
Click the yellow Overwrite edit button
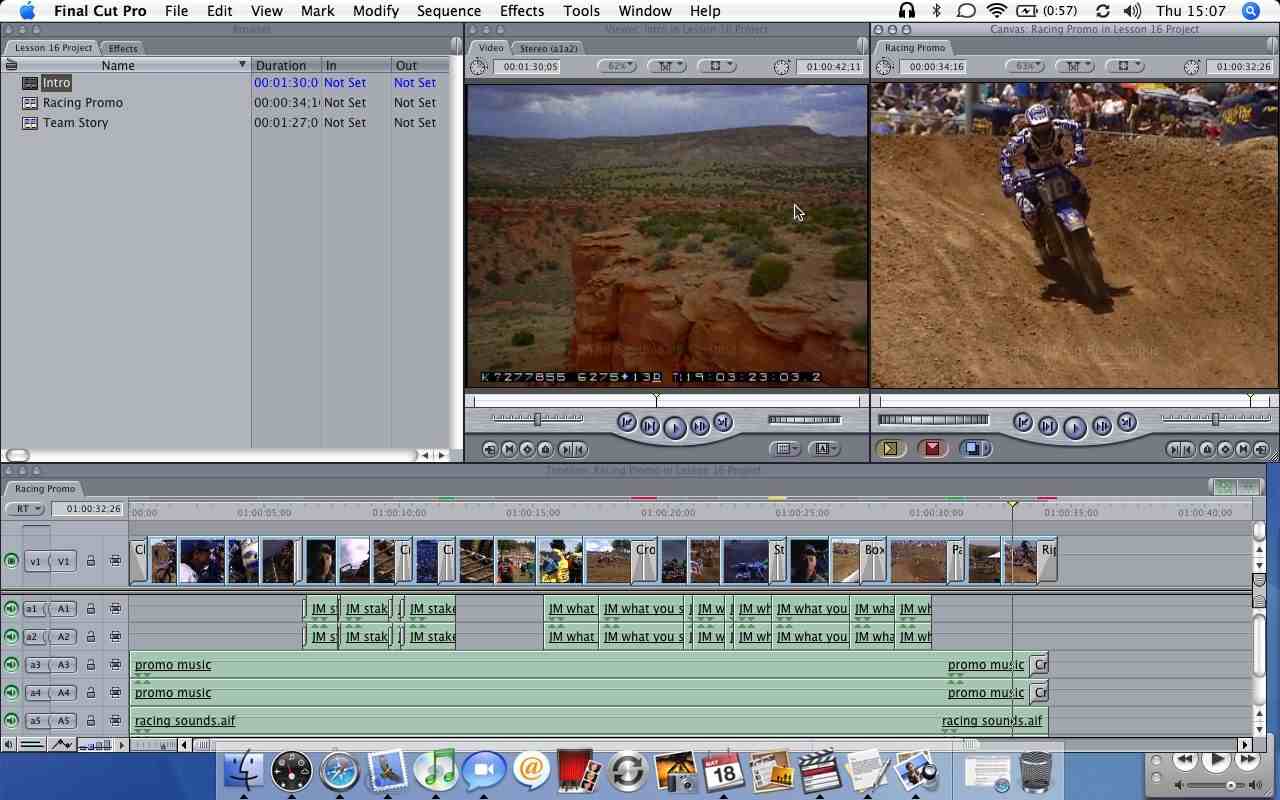click(890, 449)
